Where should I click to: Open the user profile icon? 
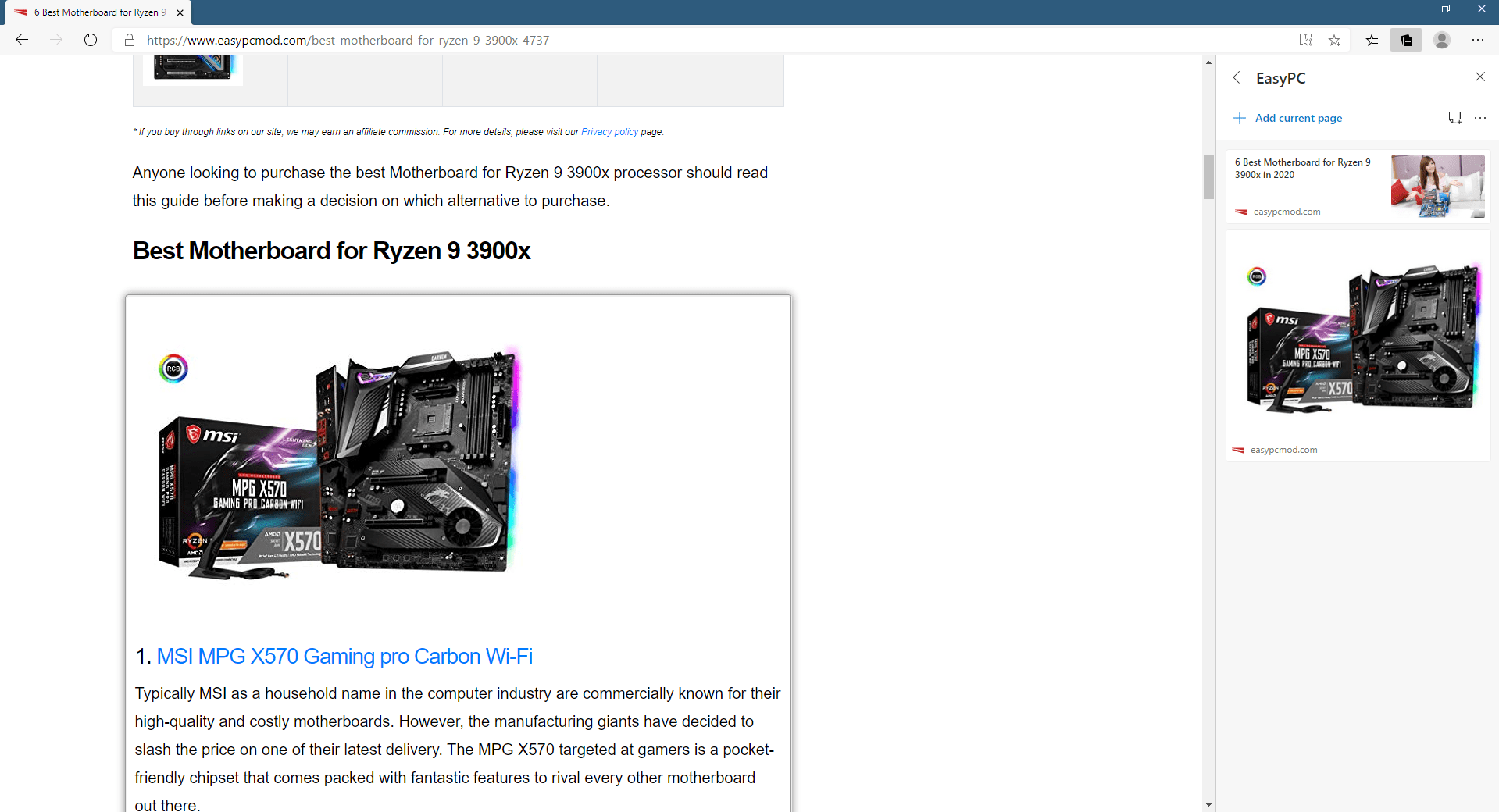(1442, 40)
